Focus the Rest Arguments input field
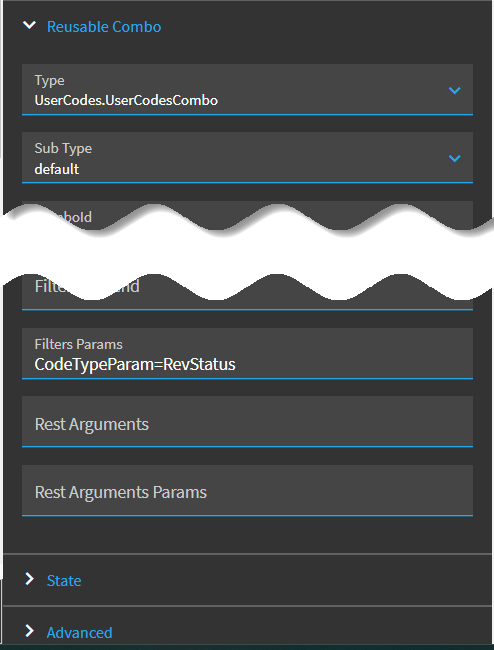 [247, 422]
